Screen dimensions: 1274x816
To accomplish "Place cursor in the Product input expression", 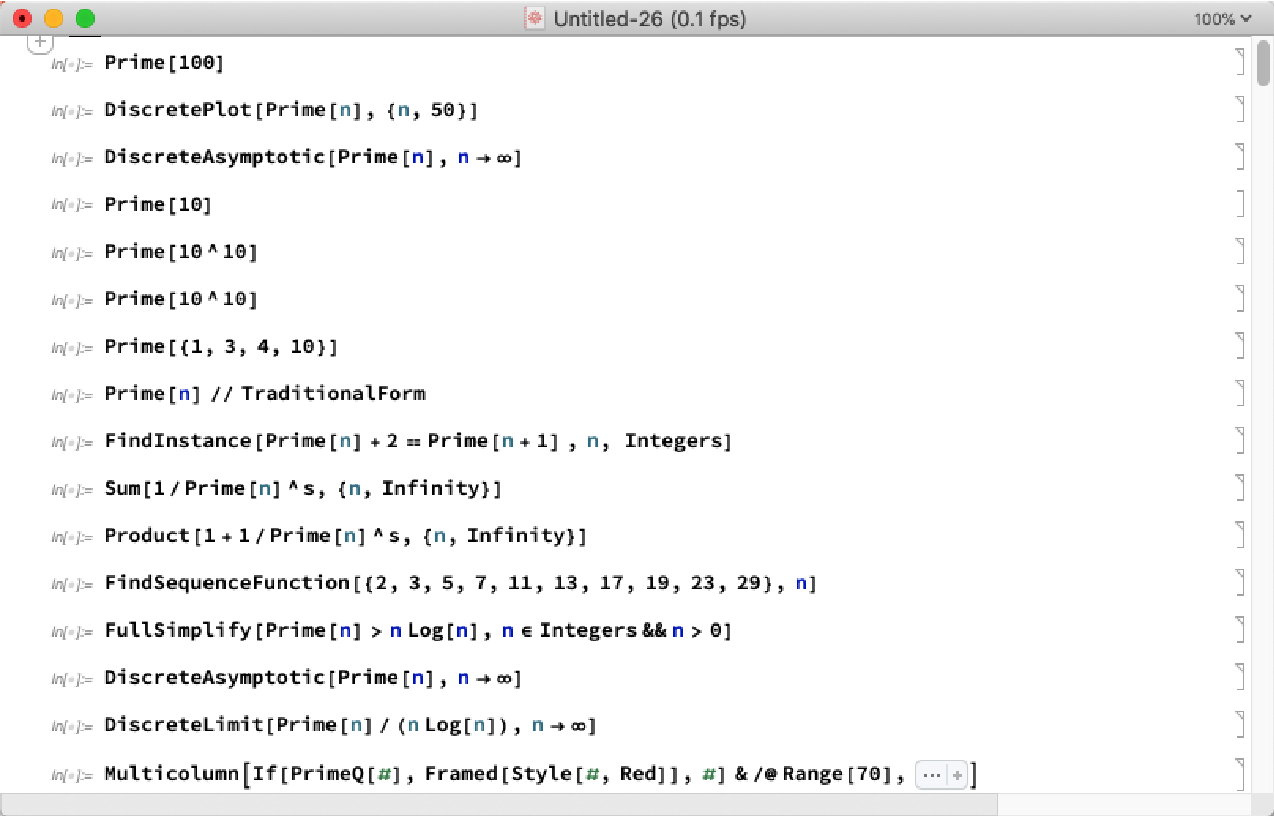I will pyautogui.click(x=344, y=536).
